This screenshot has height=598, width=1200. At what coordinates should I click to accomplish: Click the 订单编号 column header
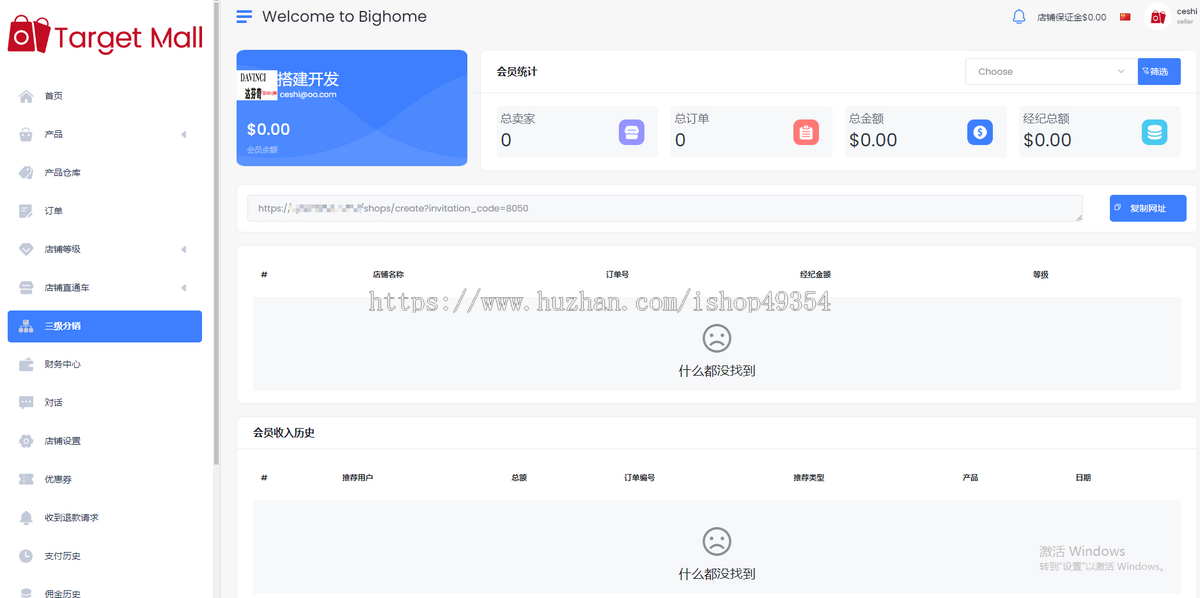click(639, 478)
